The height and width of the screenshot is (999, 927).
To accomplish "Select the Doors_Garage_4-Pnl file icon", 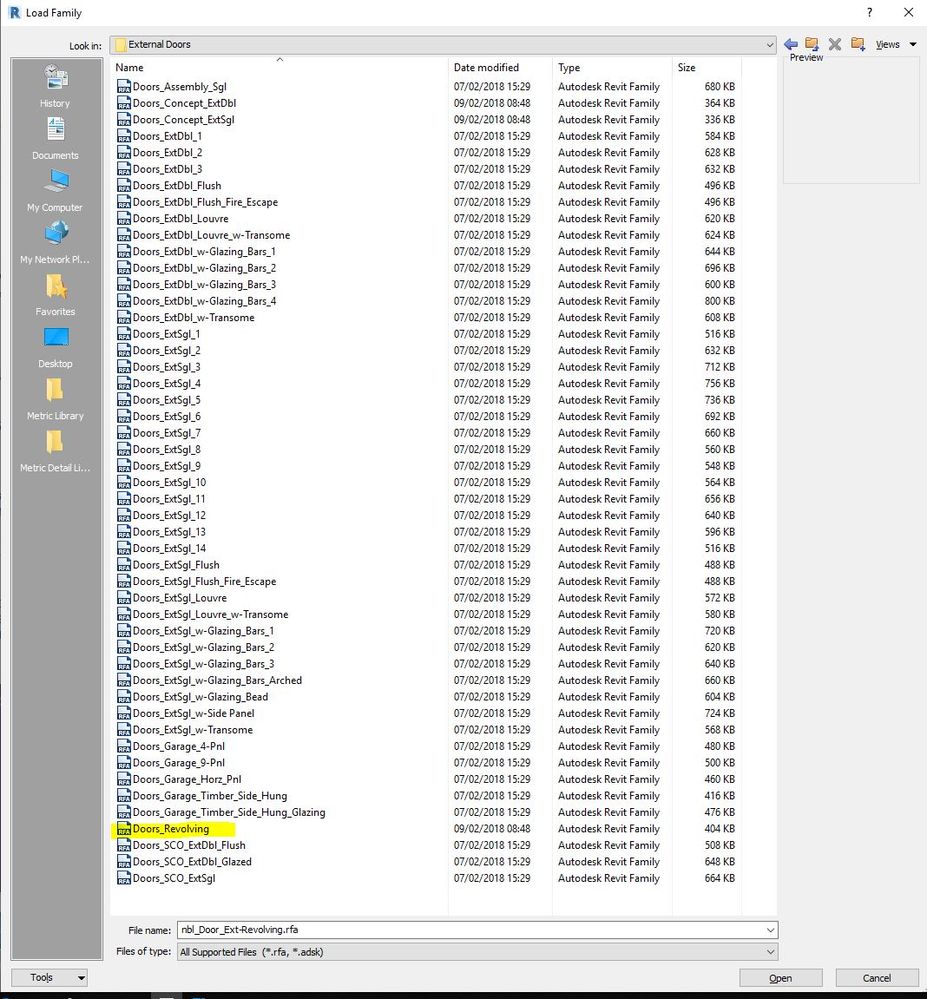I will pyautogui.click(x=124, y=746).
